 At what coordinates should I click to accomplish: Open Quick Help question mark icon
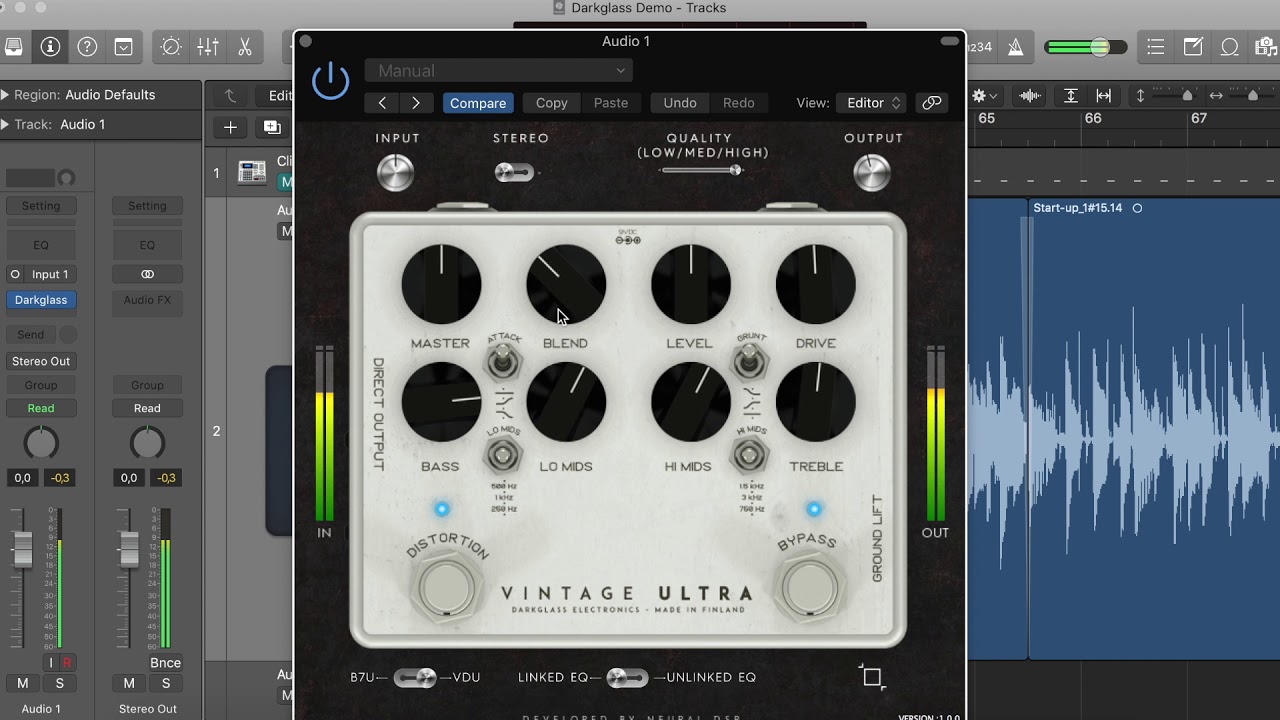(87, 47)
